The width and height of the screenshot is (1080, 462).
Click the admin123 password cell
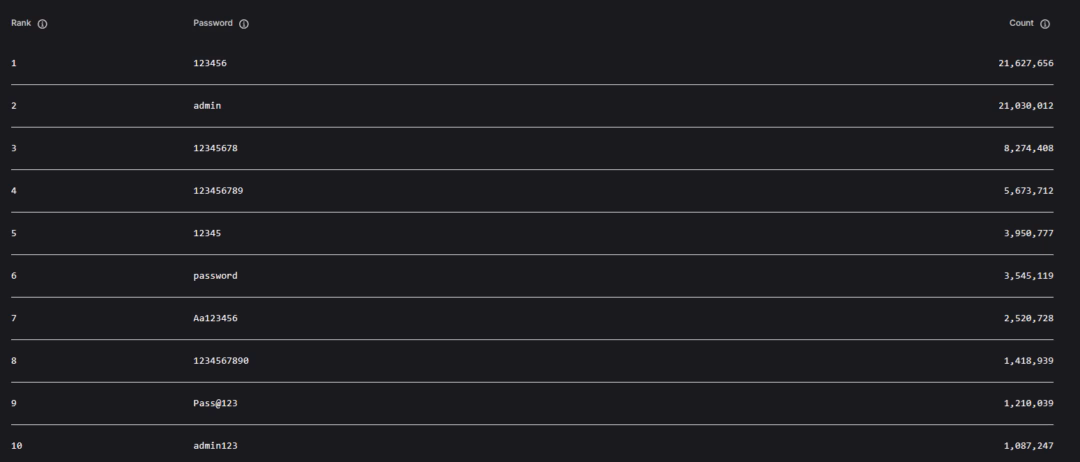click(215, 446)
